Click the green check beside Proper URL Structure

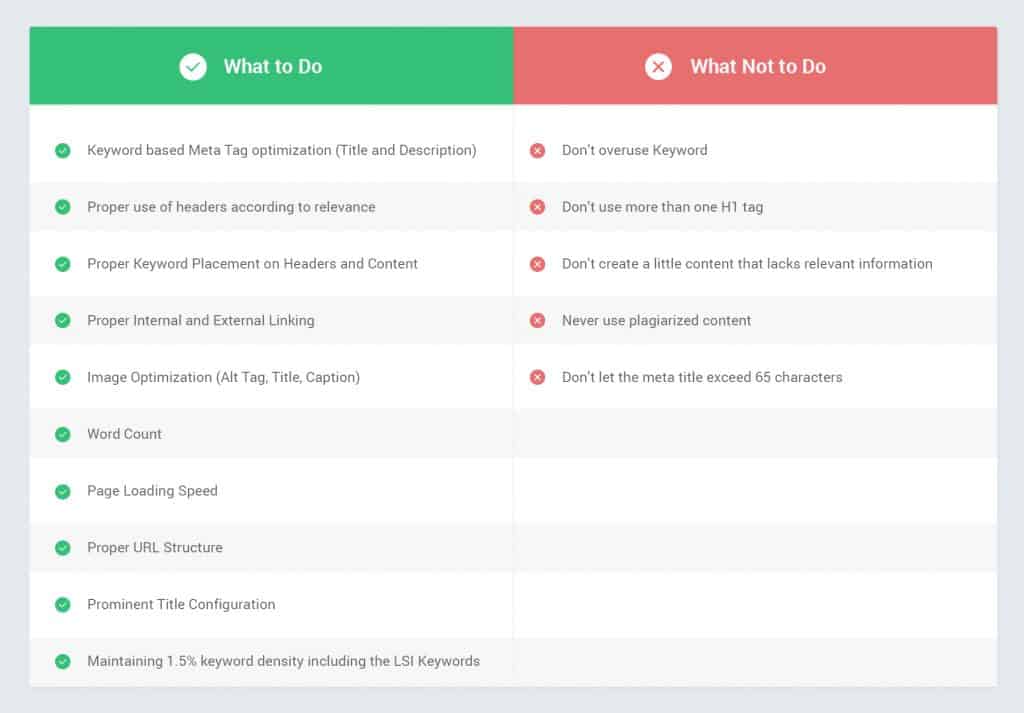click(x=63, y=548)
